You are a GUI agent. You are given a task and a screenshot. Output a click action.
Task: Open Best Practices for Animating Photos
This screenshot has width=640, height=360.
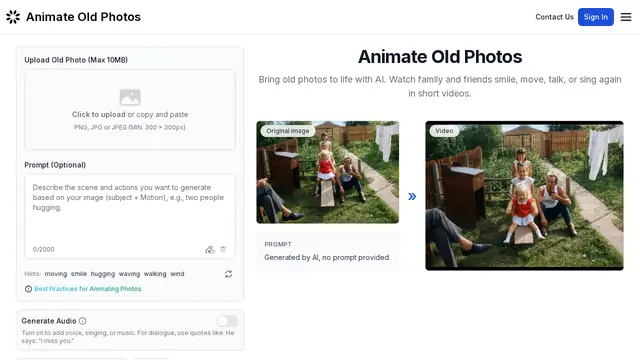tap(88, 289)
